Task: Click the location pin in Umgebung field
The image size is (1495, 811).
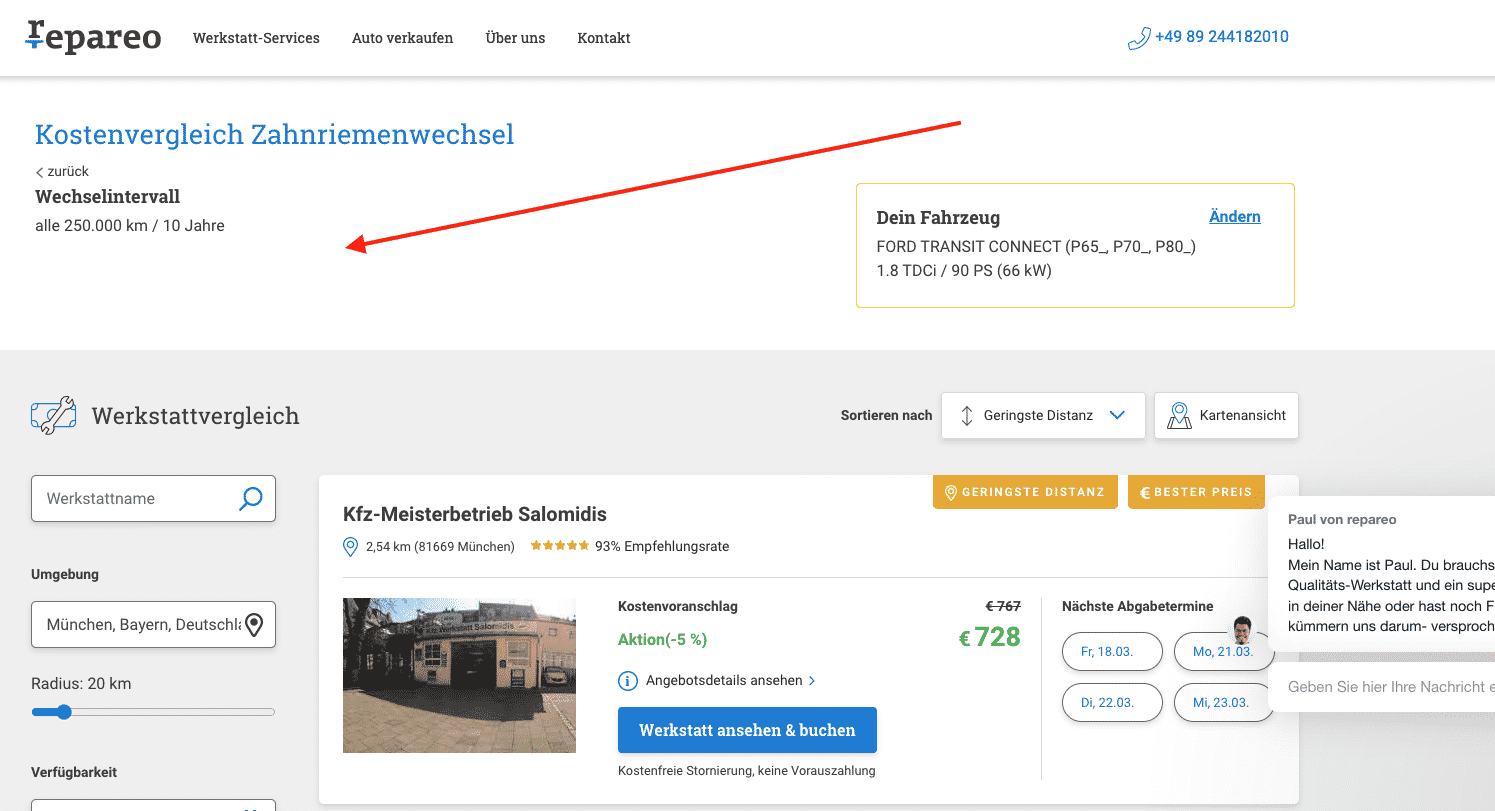Action: [x=254, y=625]
